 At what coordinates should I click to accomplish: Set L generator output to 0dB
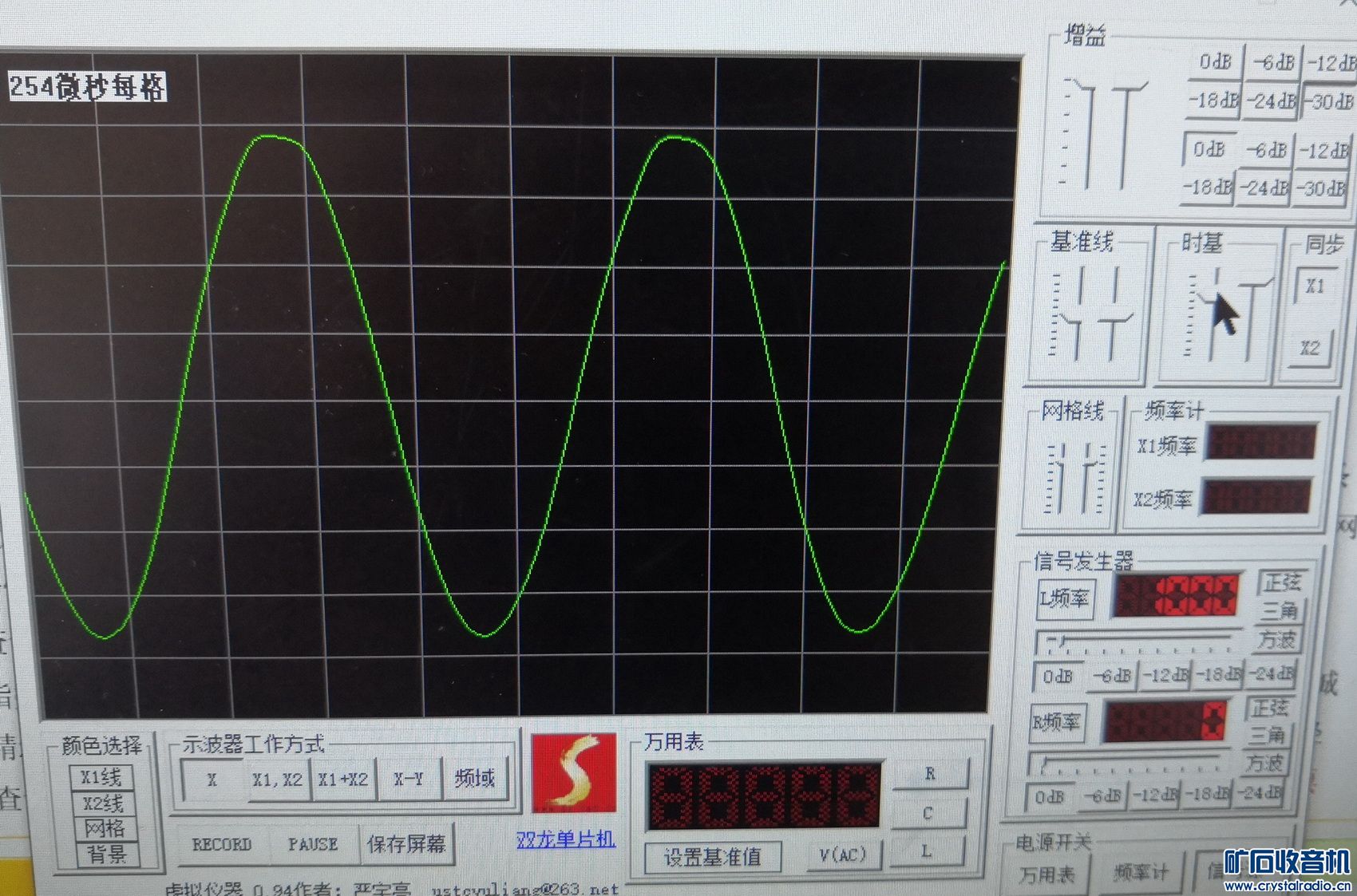1058,677
